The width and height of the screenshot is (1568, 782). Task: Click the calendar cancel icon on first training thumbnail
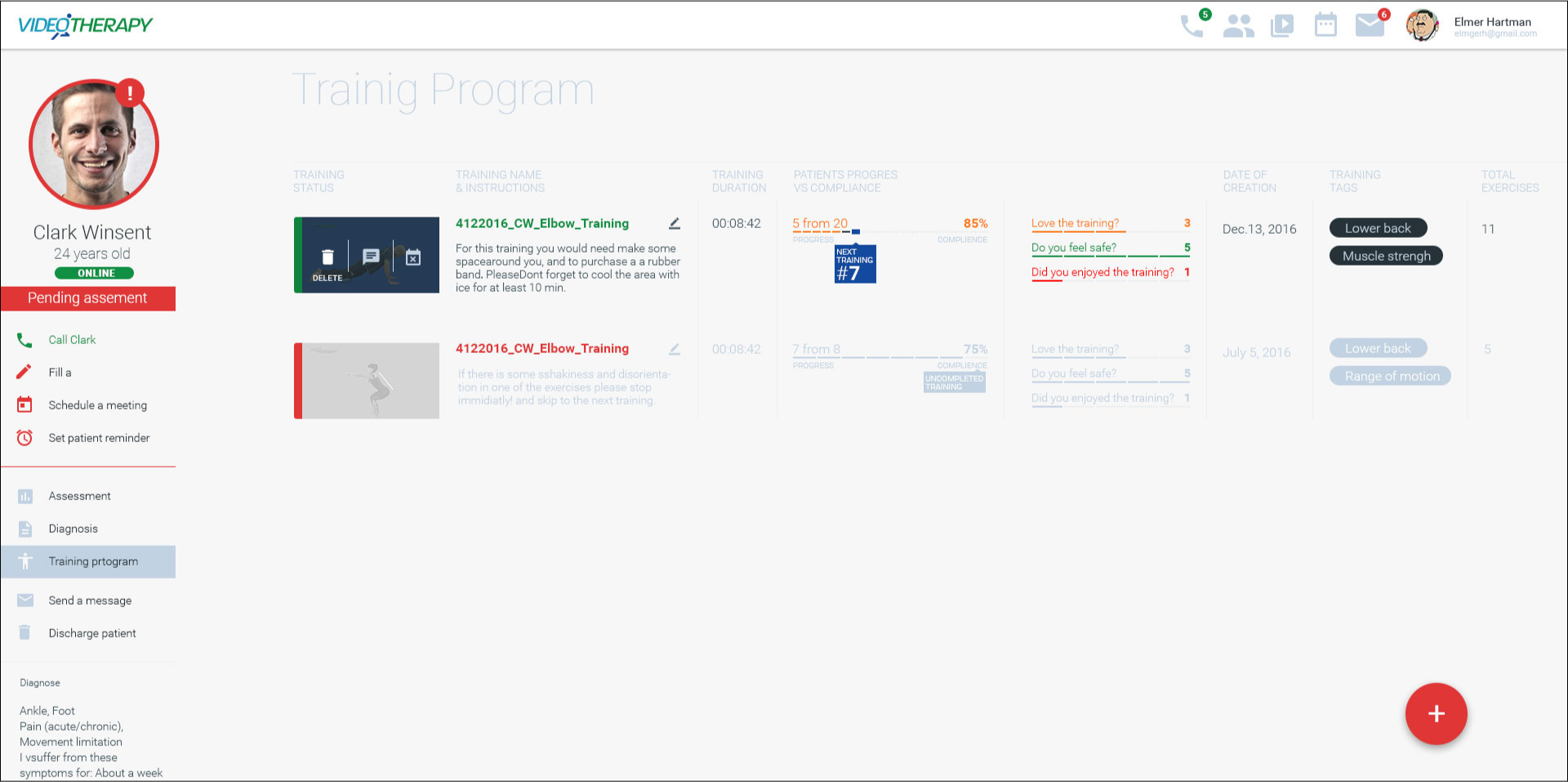tap(413, 257)
